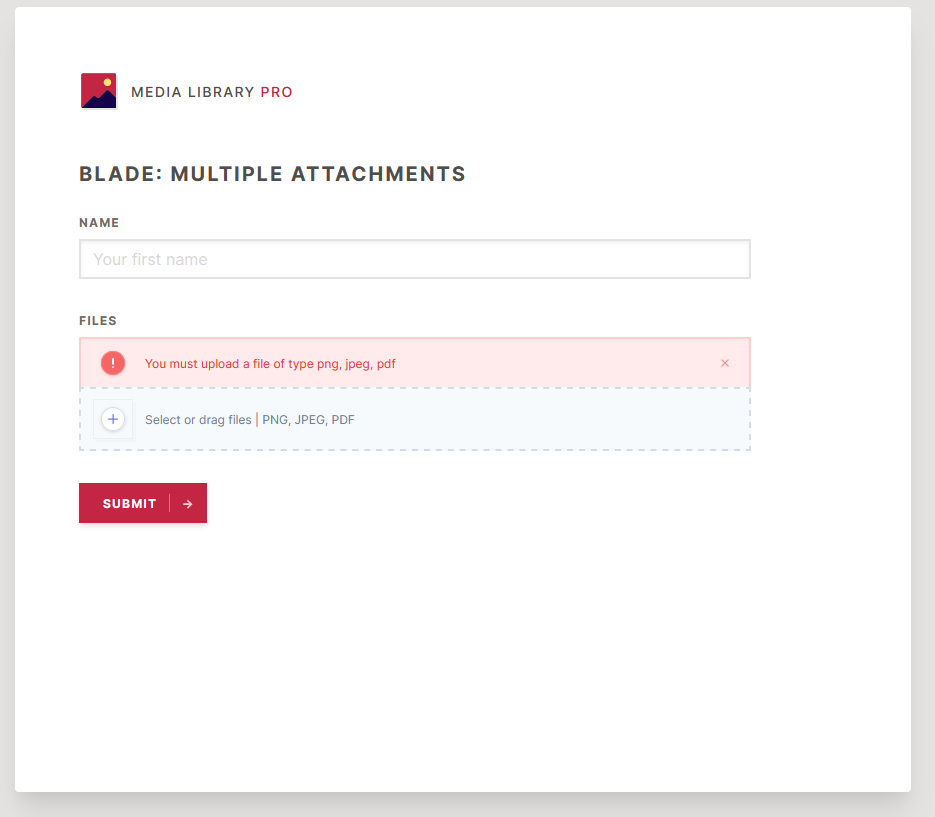Click the 'You must upload a file' error message
Viewport: 935px width, 817px height.
[x=270, y=363]
